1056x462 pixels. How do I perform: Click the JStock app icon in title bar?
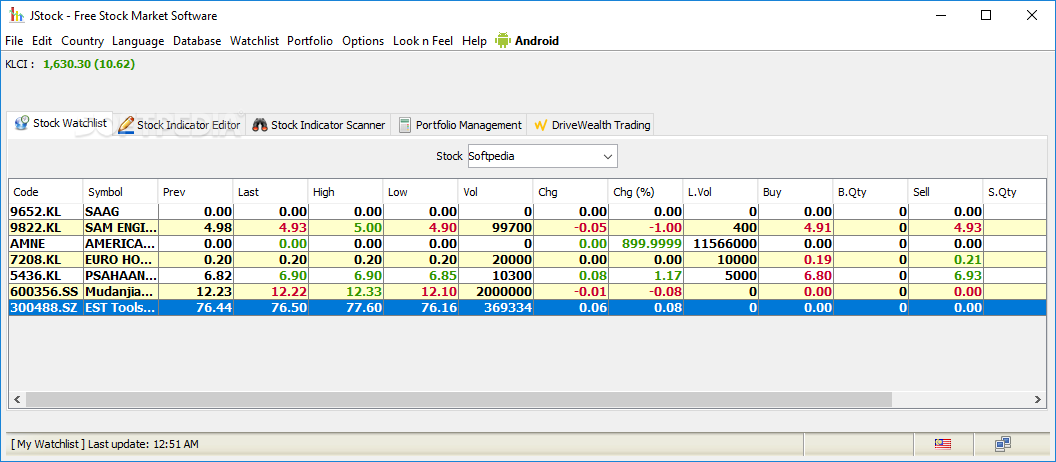point(15,15)
